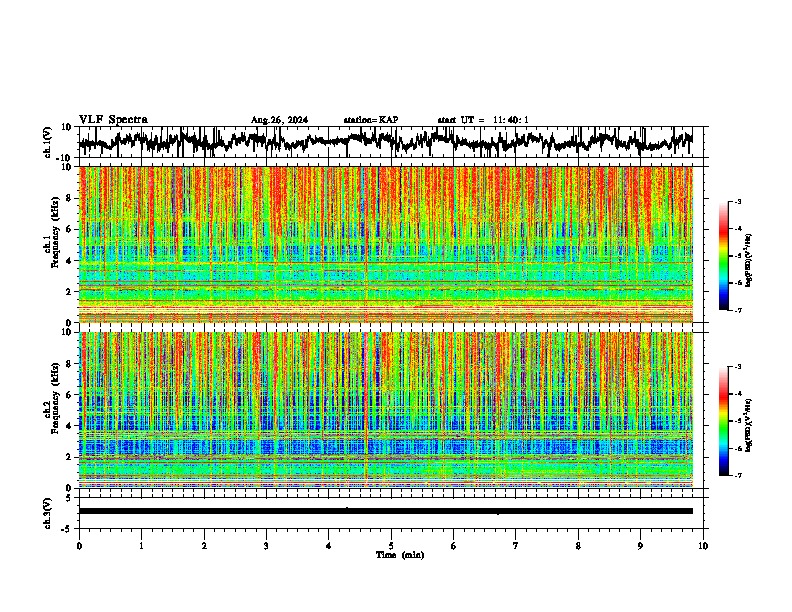The image size is (792, 612).
Task: Click inside the ch.1 spectrogram panel
Action: (385, 244)
